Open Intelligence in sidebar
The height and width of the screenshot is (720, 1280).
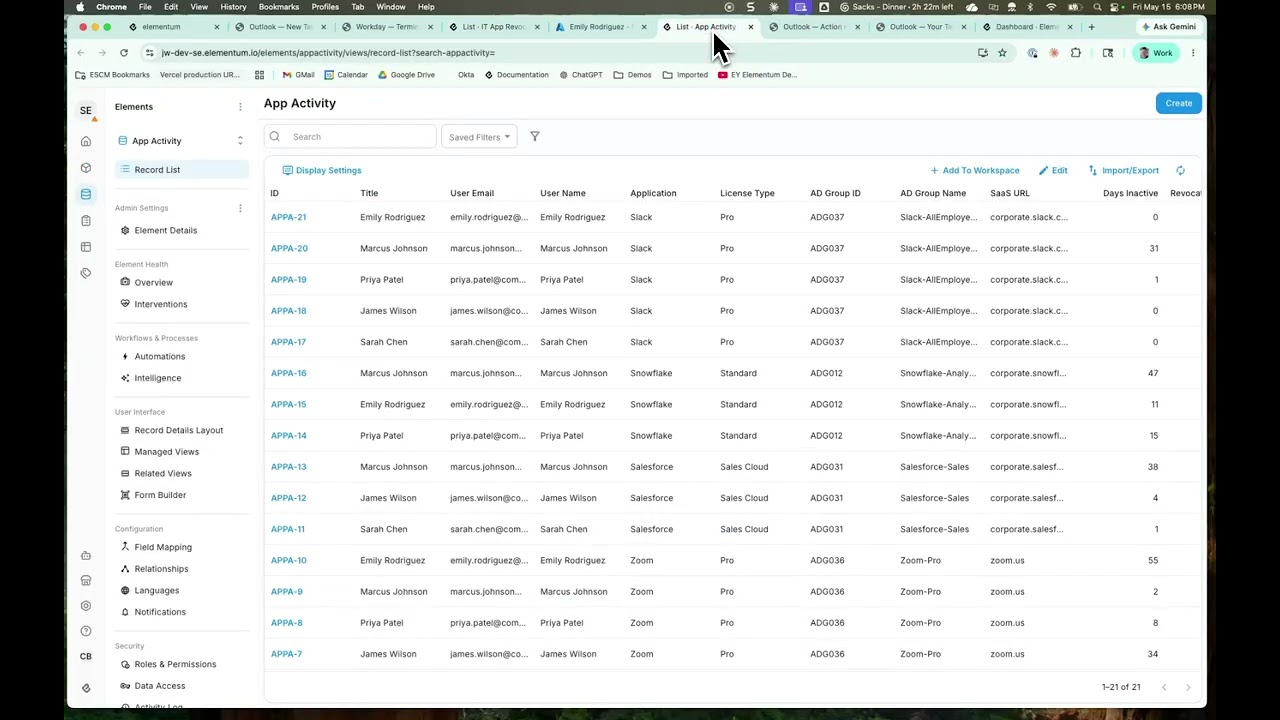click(x=158, y=378)
